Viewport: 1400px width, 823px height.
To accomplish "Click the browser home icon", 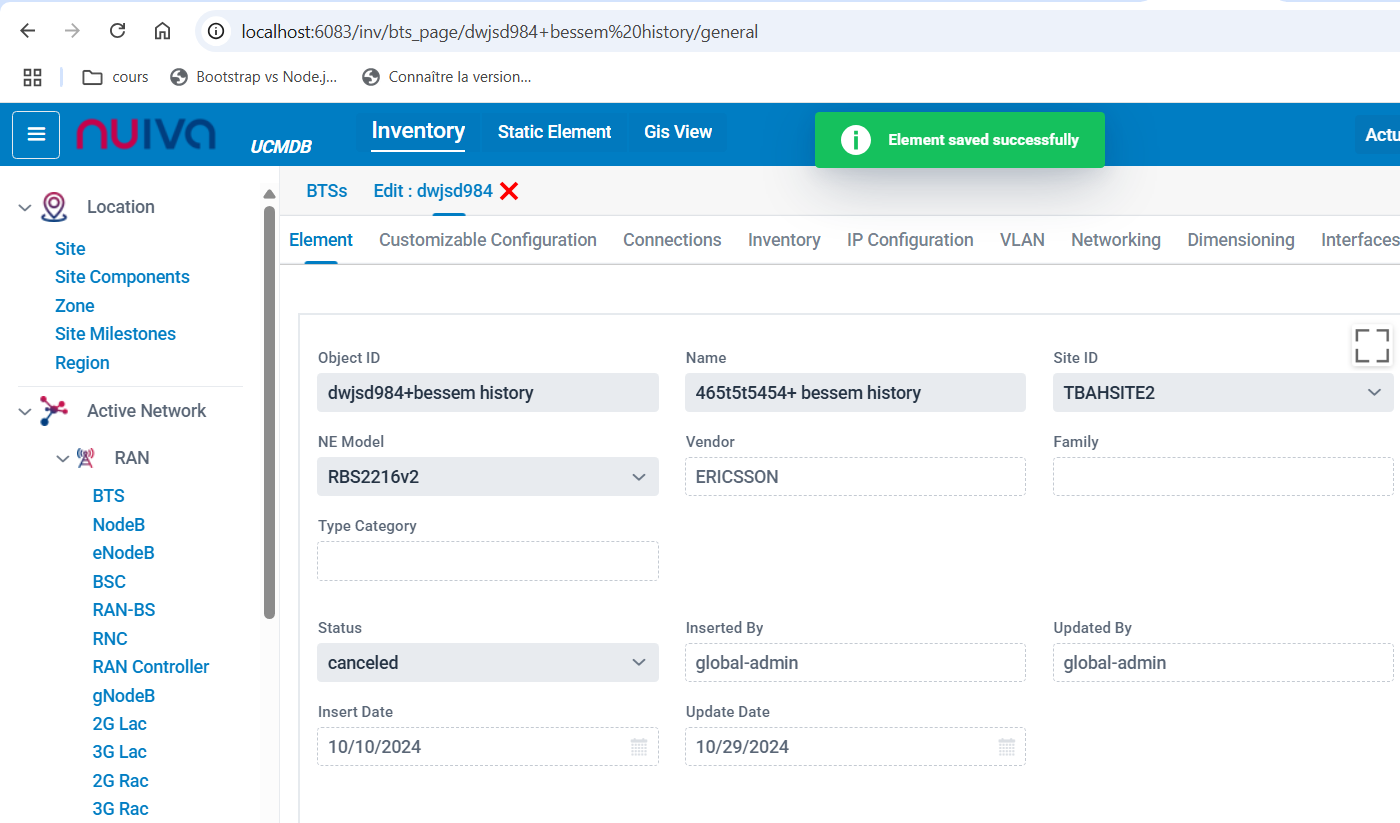I will 162,31.
